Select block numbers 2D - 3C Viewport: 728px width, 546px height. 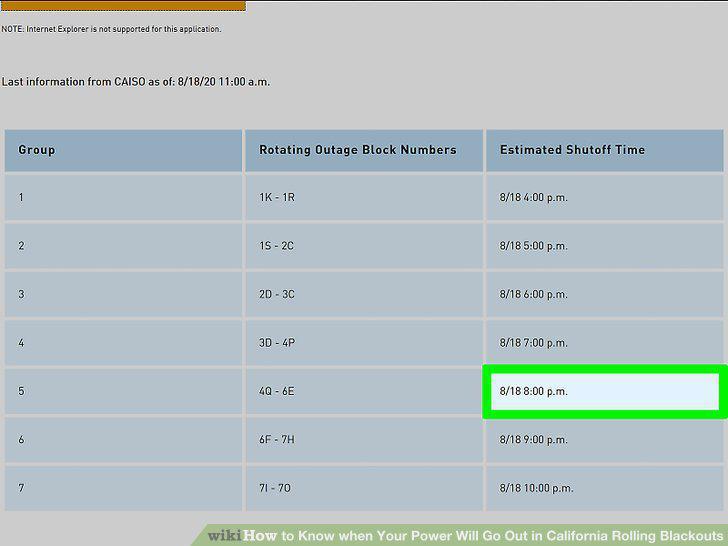pos(364,294)
